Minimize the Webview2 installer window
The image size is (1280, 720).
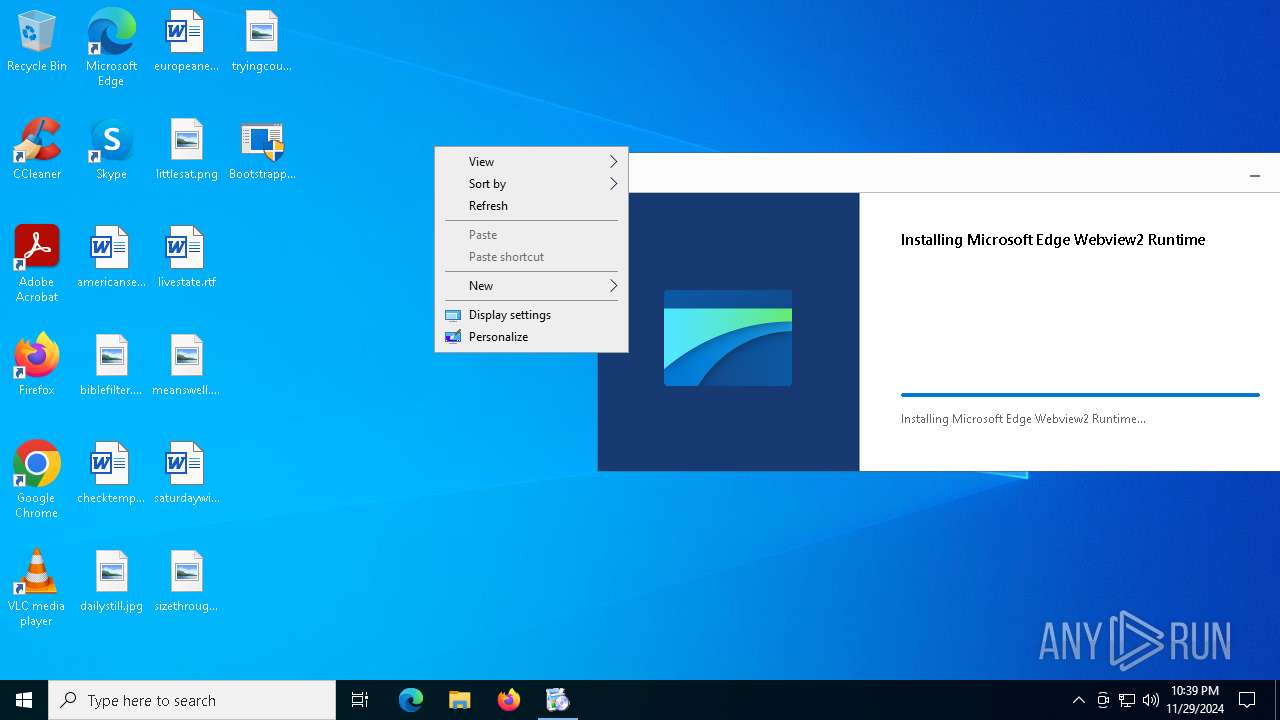pyautogui.click(x=1254, y=175)
